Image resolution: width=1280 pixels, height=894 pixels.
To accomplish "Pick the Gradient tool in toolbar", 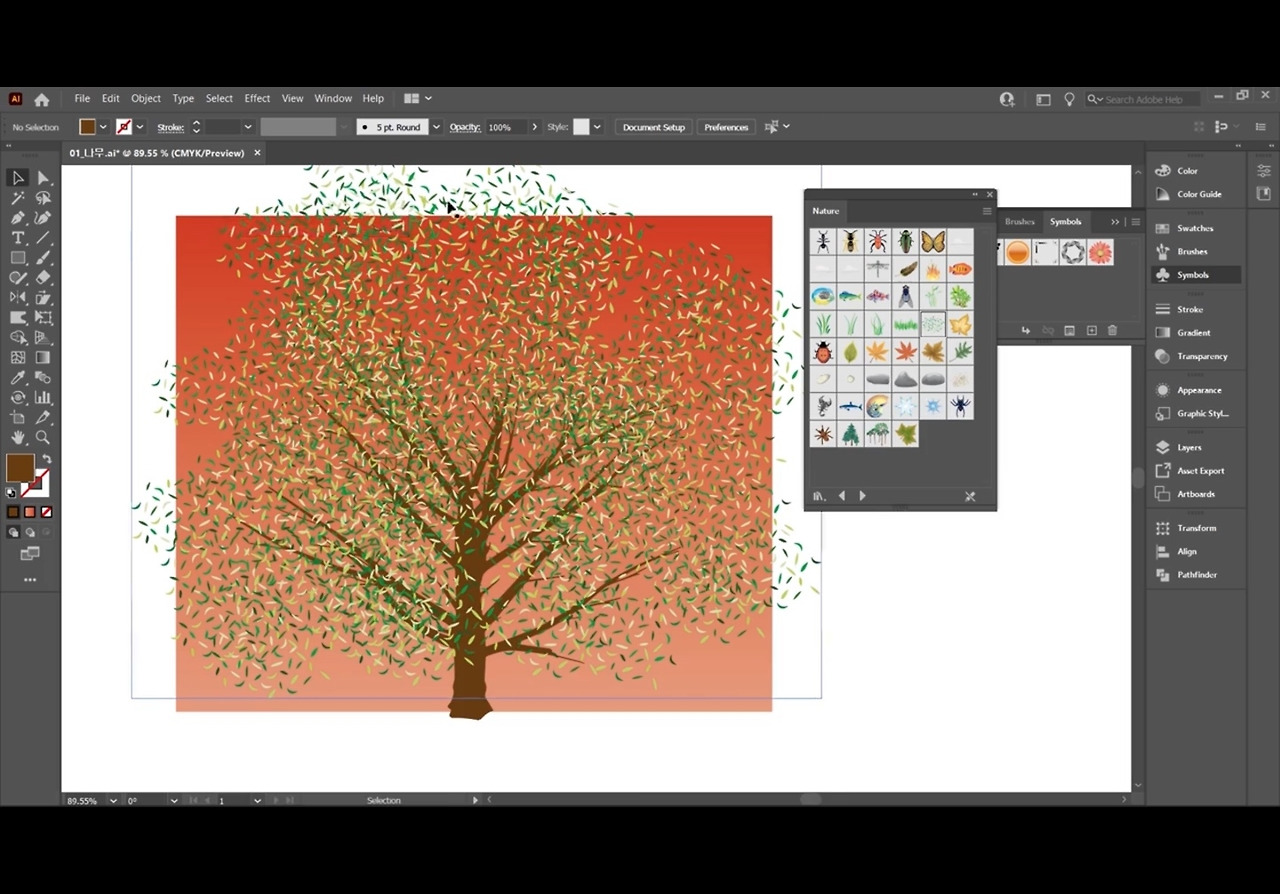I will 43,358.
